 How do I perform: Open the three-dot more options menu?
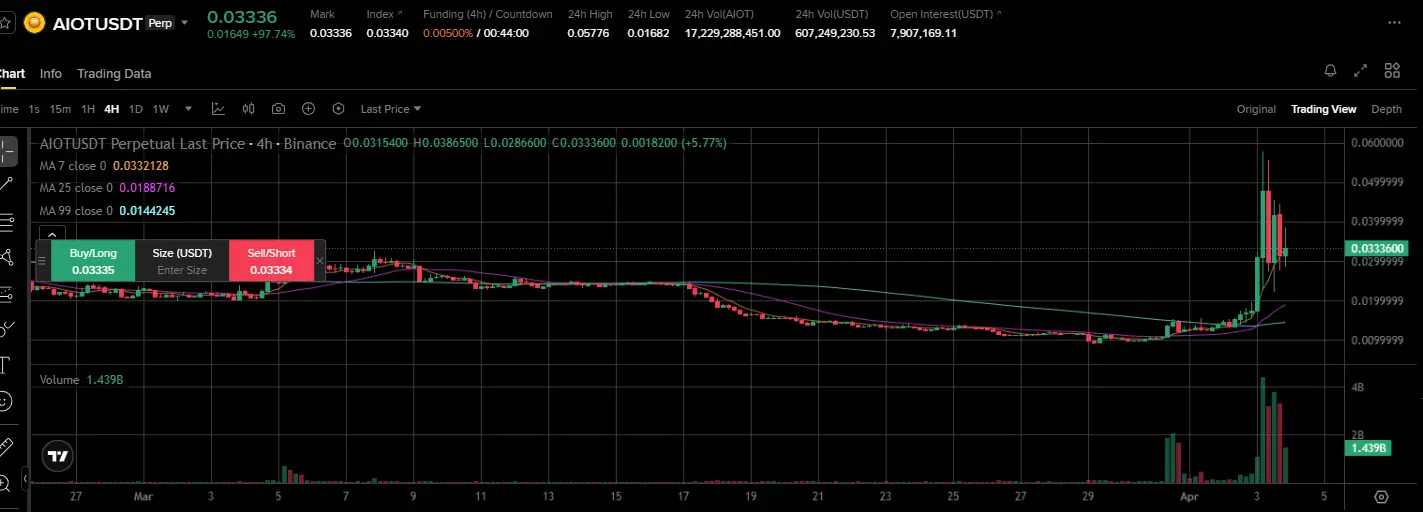click(1394, 22)
